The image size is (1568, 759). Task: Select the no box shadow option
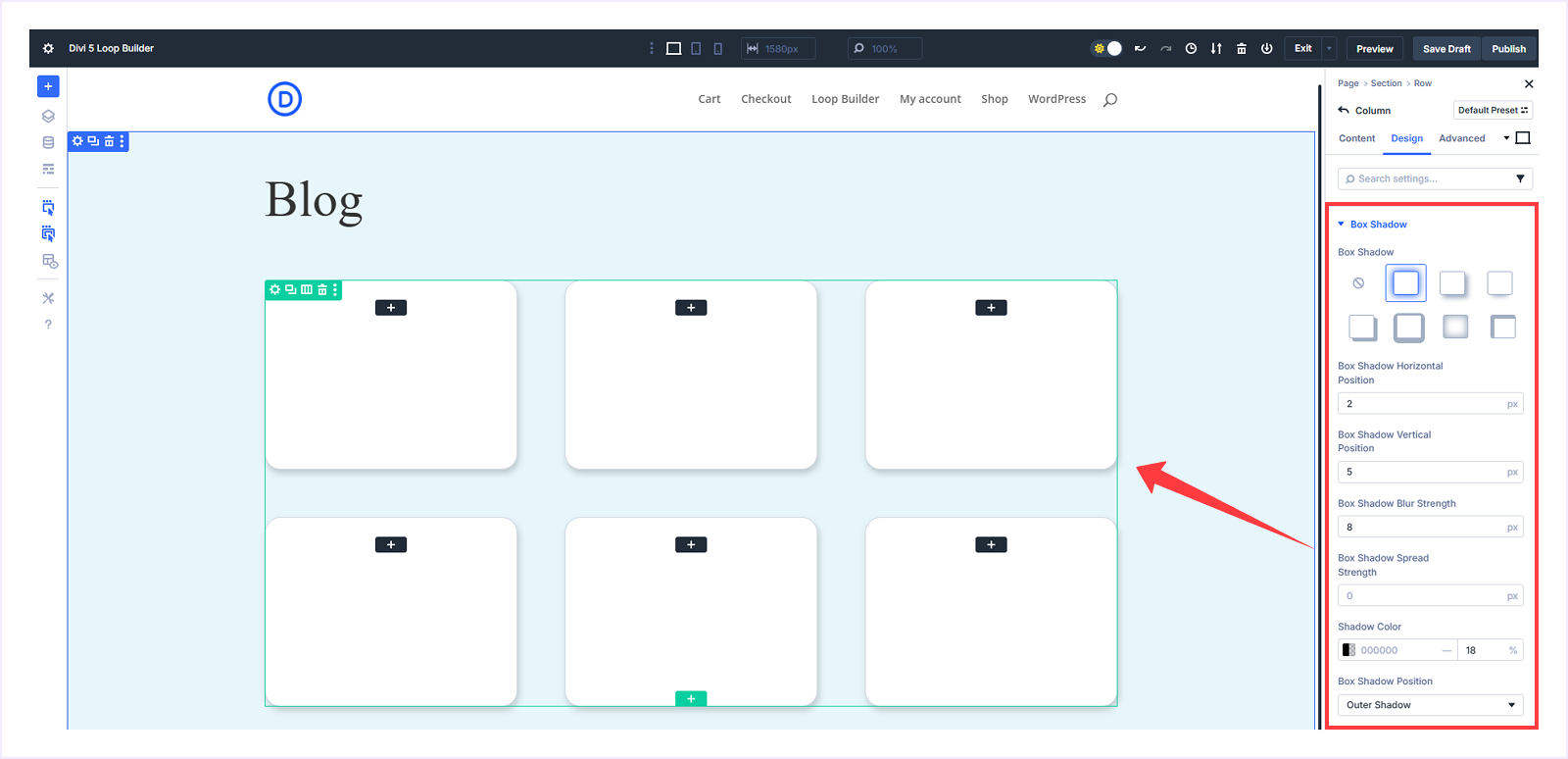(x=1358, y=283)
